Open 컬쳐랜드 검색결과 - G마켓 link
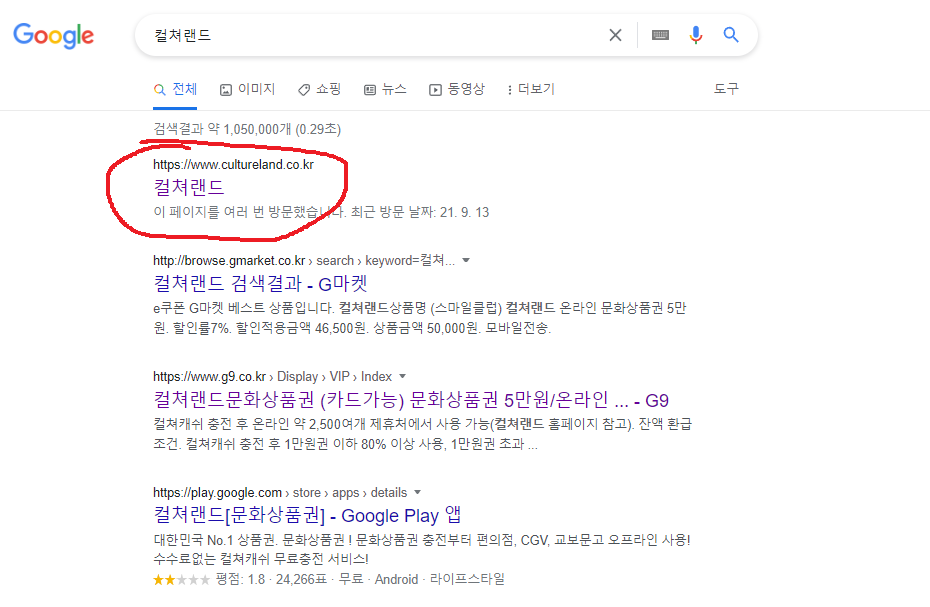Screen dimensions: 930x607 tap(260, 283)
